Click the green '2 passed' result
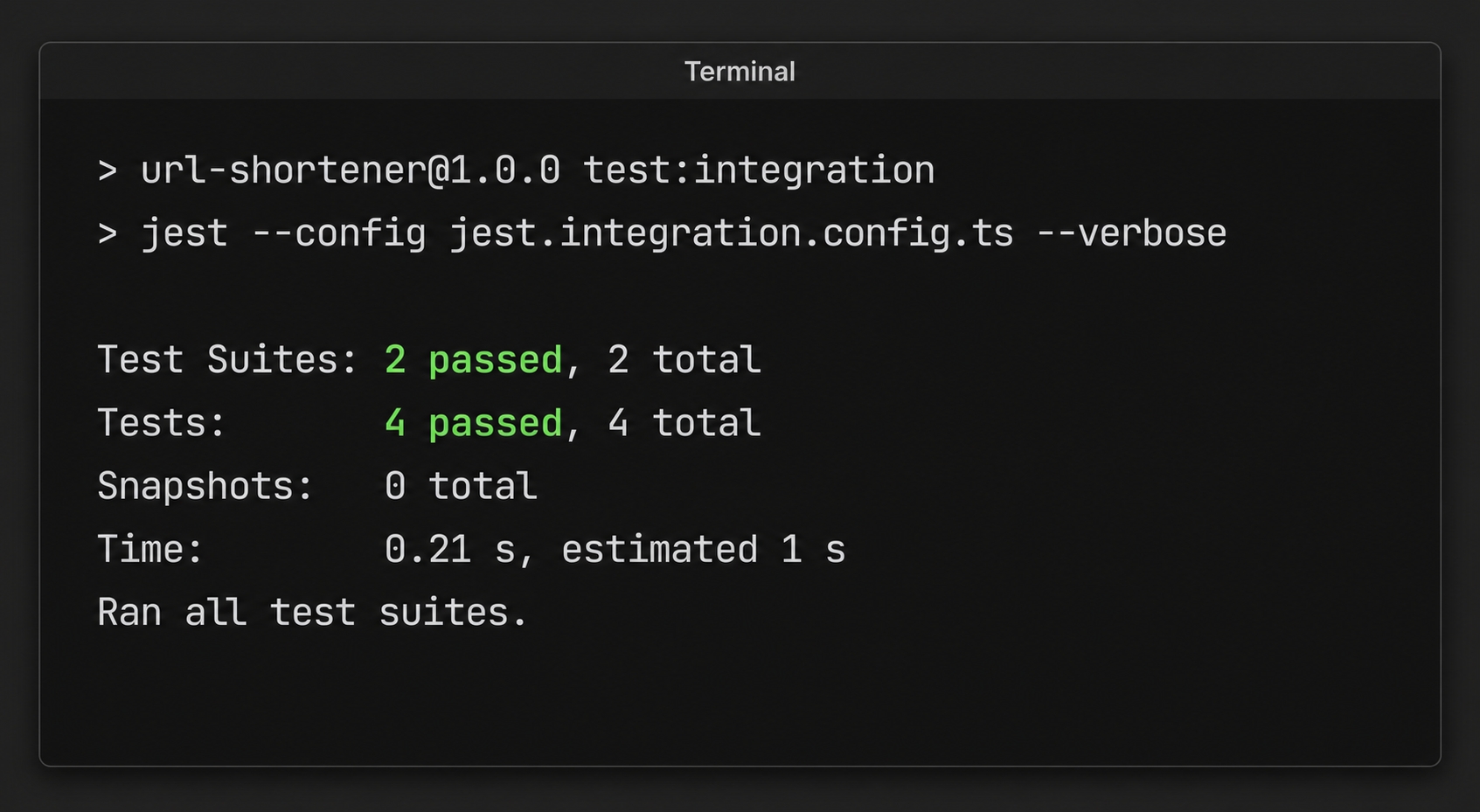 point(473,361)
